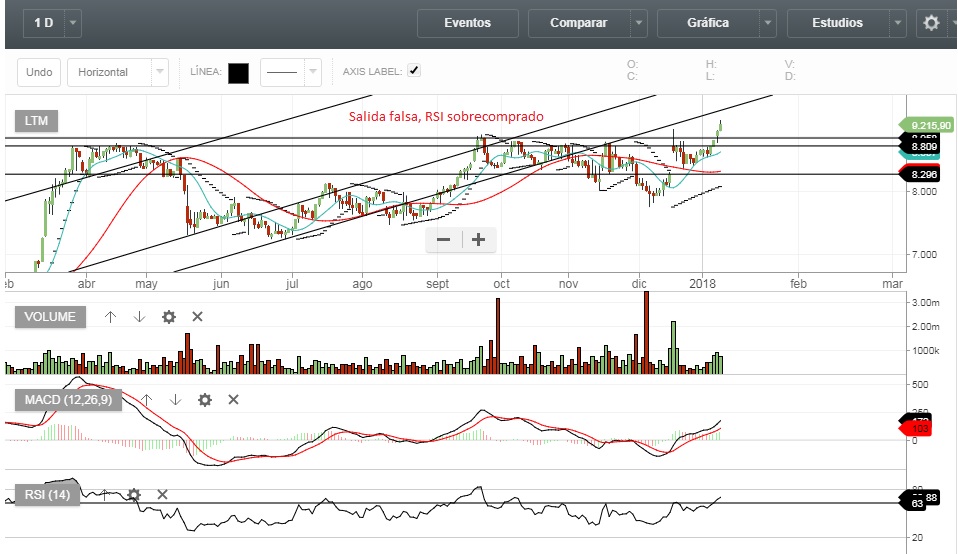Move the MACD panel down
The height and width of the screenshot is (554, 958).
[176, 399]
